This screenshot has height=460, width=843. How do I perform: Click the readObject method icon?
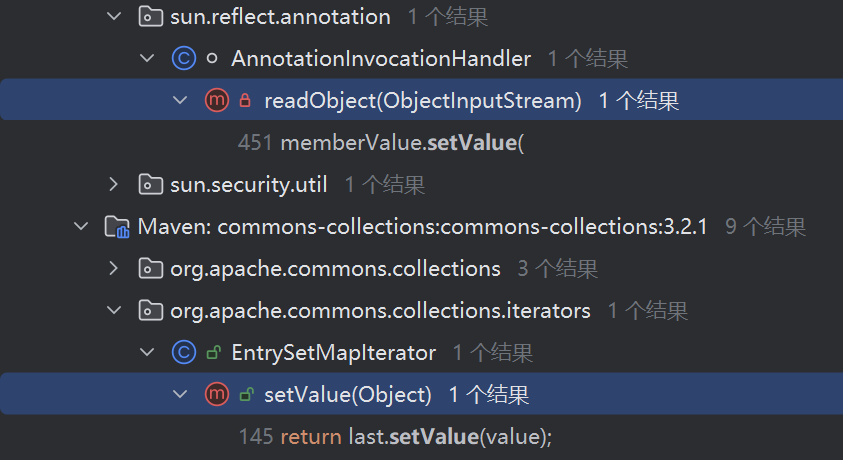click(217, 100)
